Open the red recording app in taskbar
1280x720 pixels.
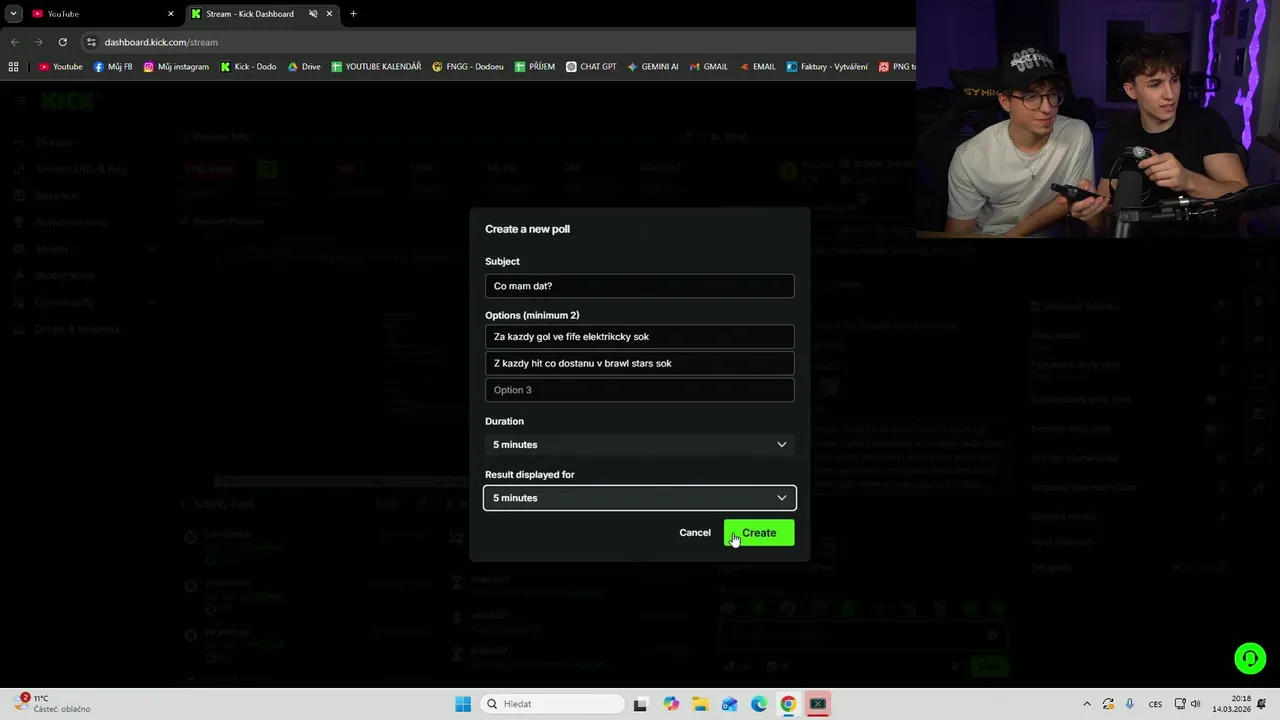818,704
